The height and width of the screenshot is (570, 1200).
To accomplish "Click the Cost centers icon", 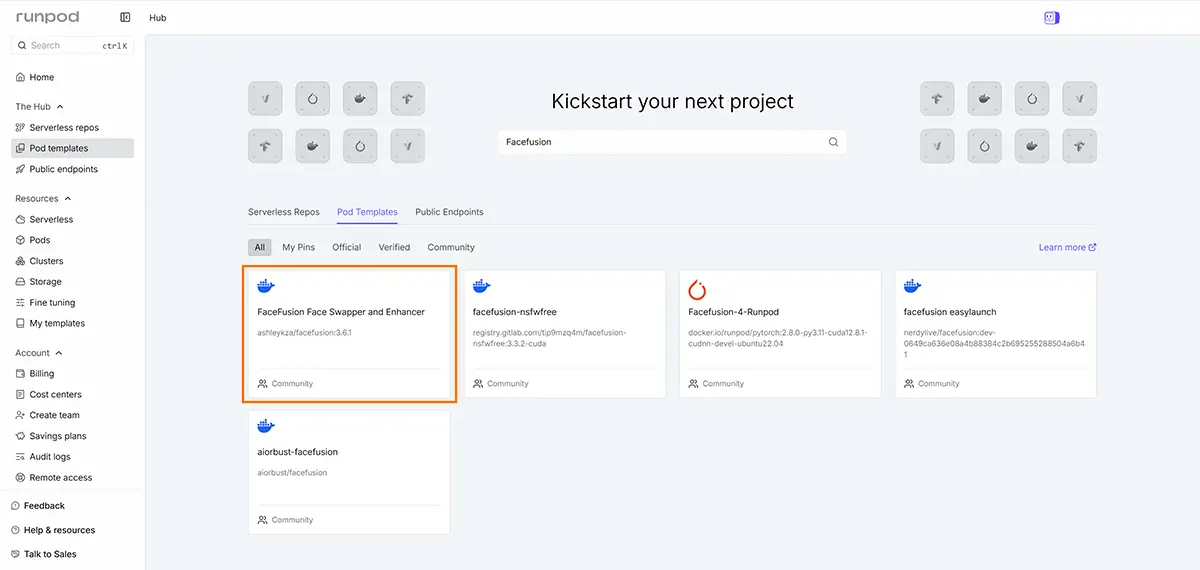I will (20, 394).
